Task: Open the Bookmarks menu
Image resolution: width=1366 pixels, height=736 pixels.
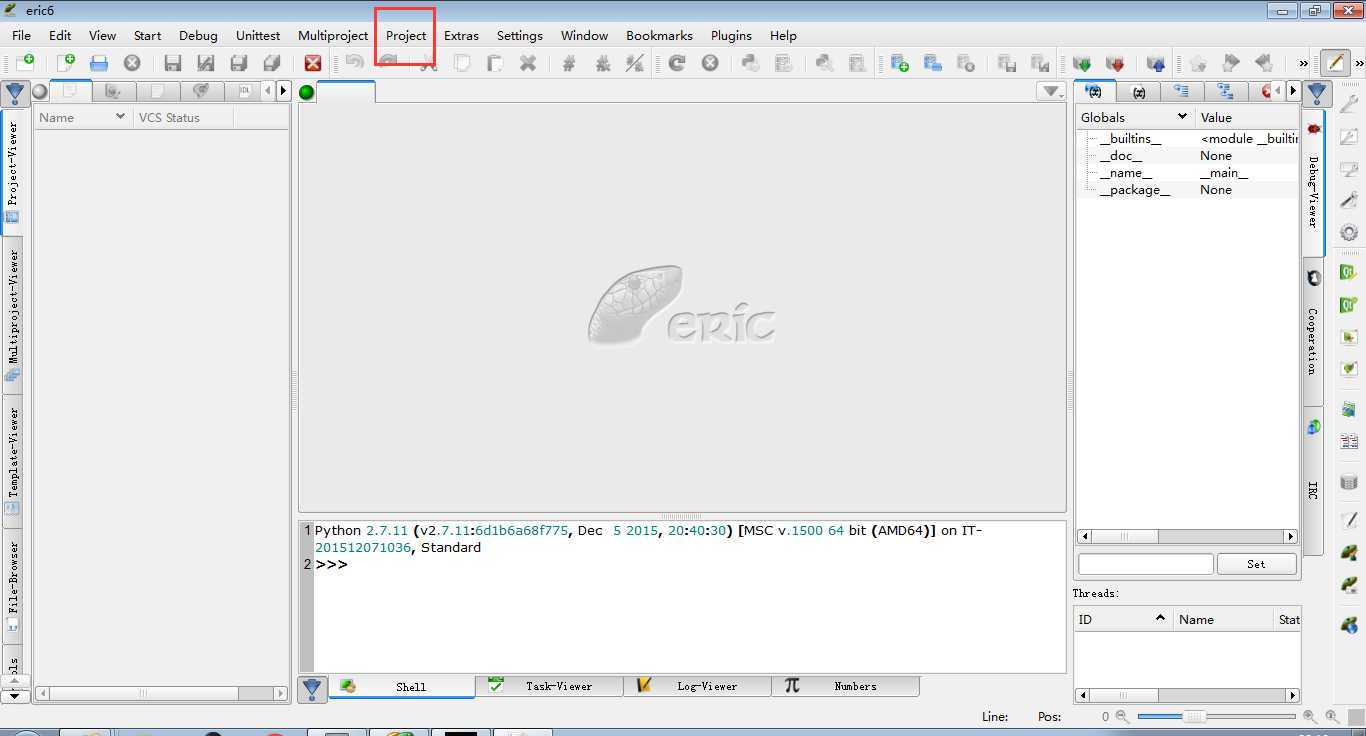Action: coord(659,35)
